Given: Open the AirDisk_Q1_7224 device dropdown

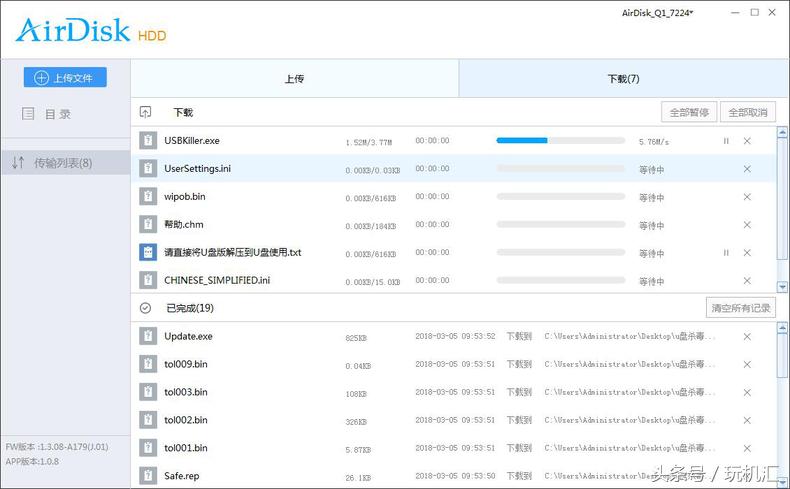Looking at the screenshot, I should click(657, 13).
